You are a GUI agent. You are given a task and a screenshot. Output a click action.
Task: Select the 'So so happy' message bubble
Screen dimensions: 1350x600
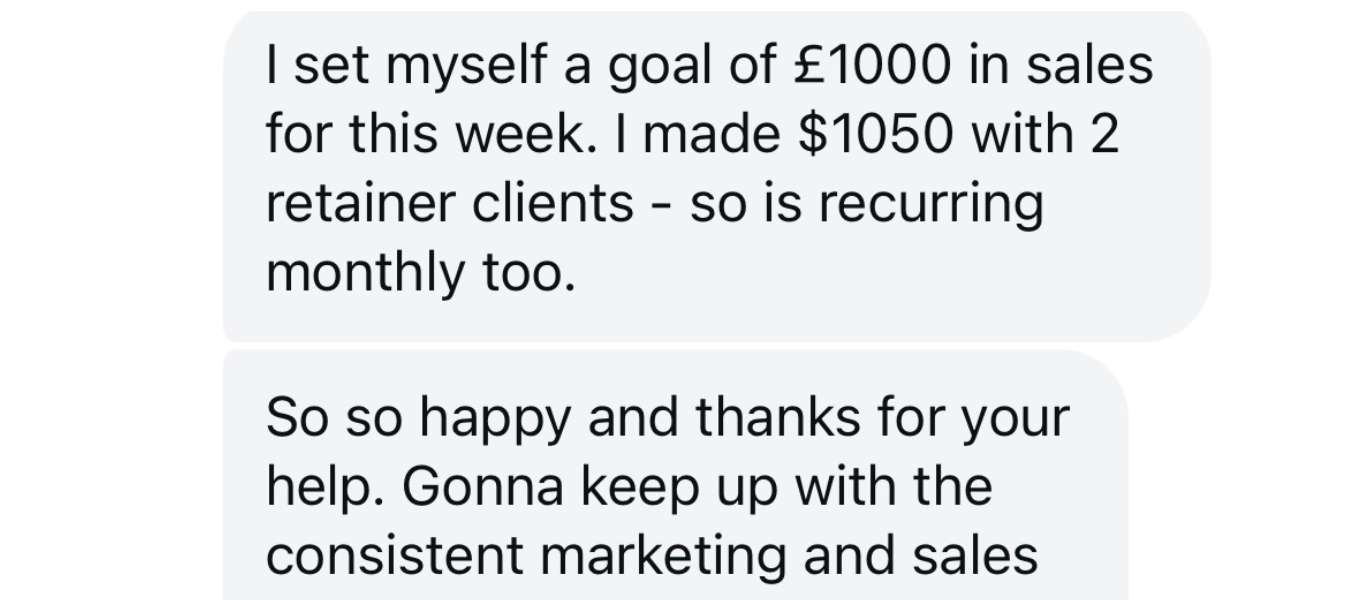pos(675,475)
